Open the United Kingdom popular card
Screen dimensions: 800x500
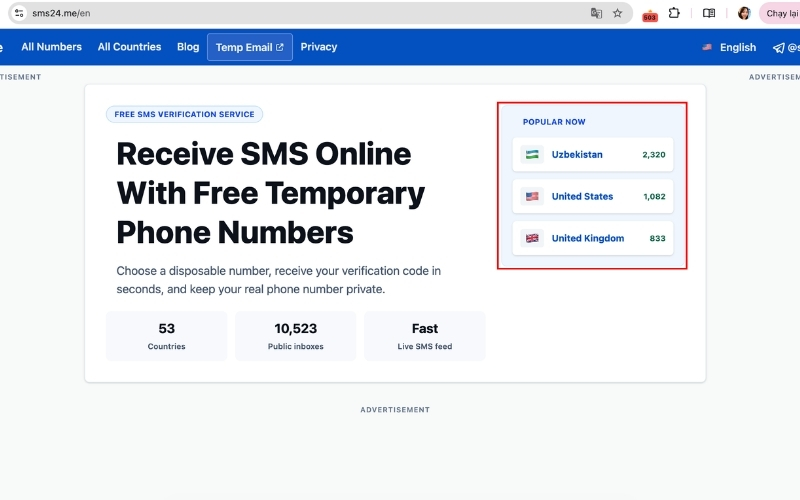coord(593,238)
